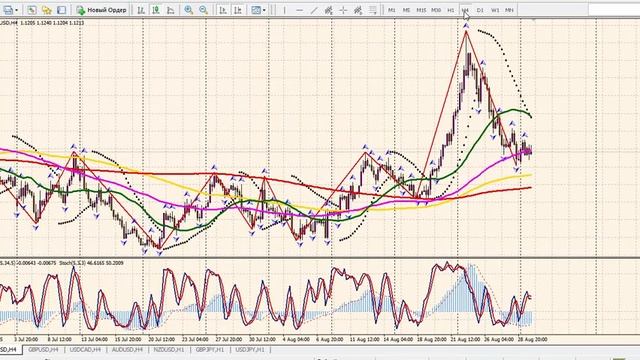
Task: Click the Новый Ордер button
Action: pyautogui.click(x=102, y=10)
